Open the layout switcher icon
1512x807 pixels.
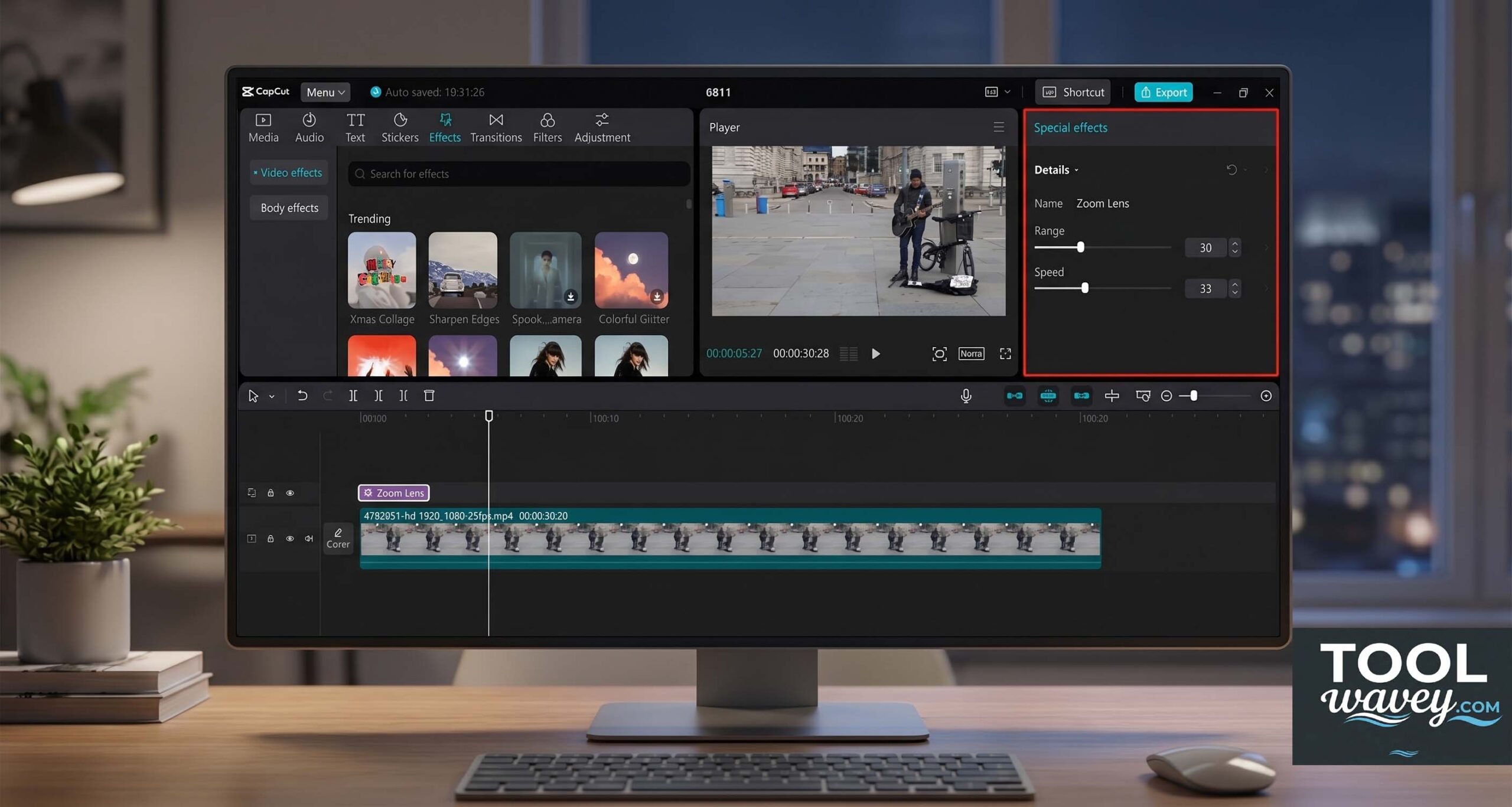point(991,92)
